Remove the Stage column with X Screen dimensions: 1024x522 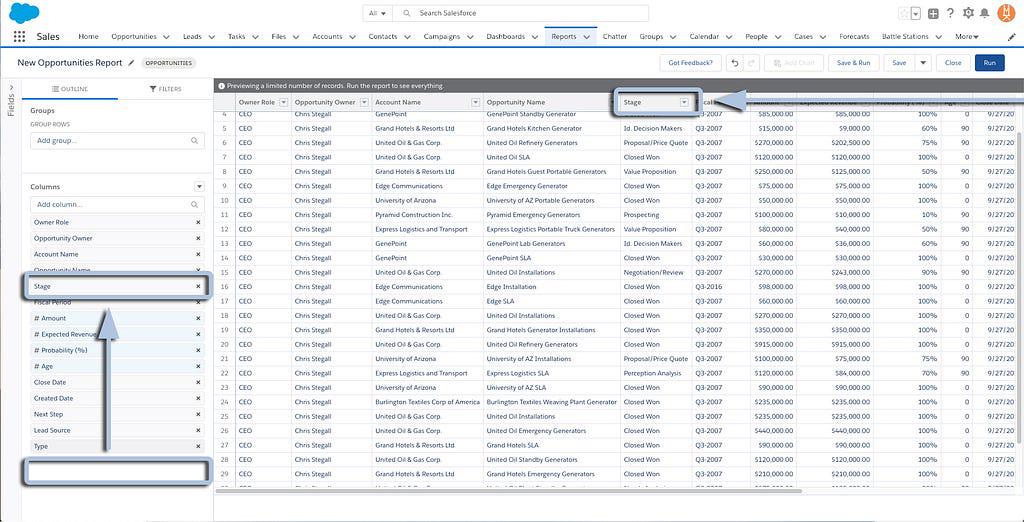(x=198, y=287)
